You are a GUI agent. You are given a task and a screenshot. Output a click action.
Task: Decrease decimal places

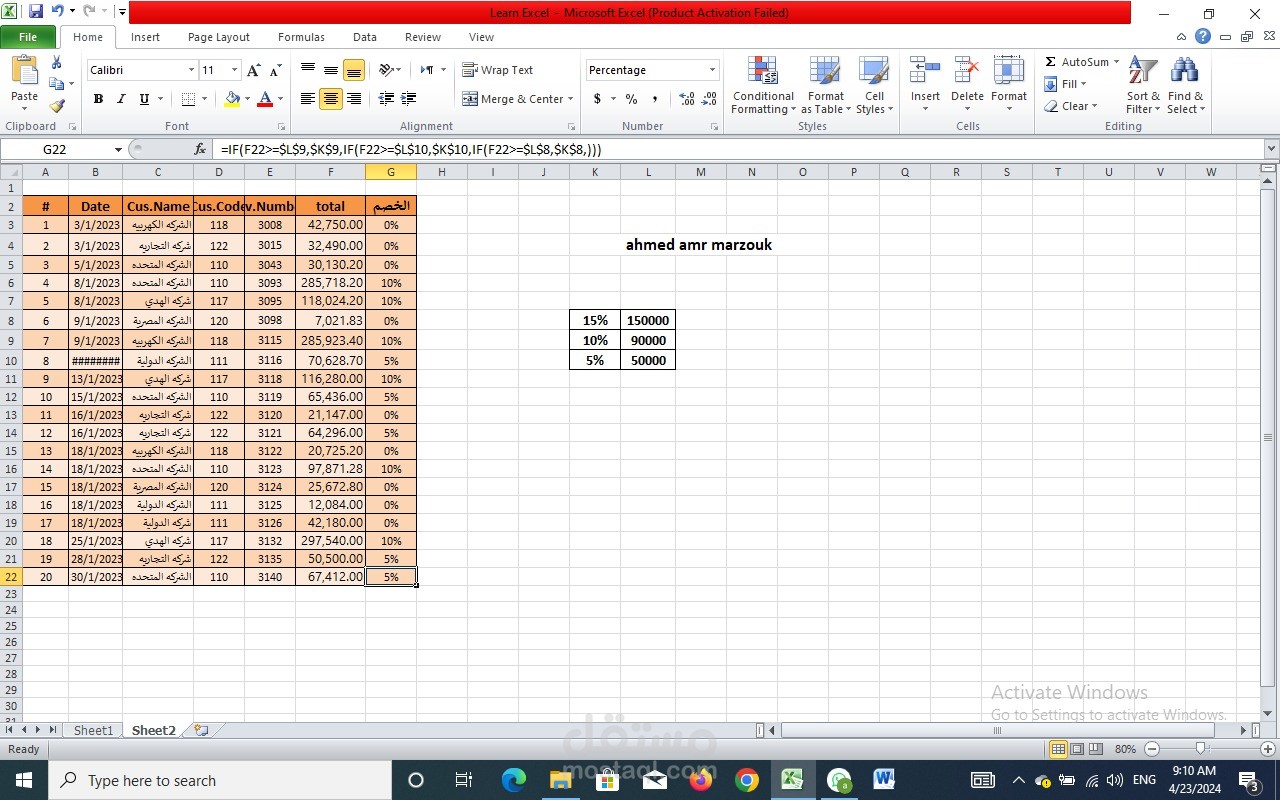click(x=709, y=99)
